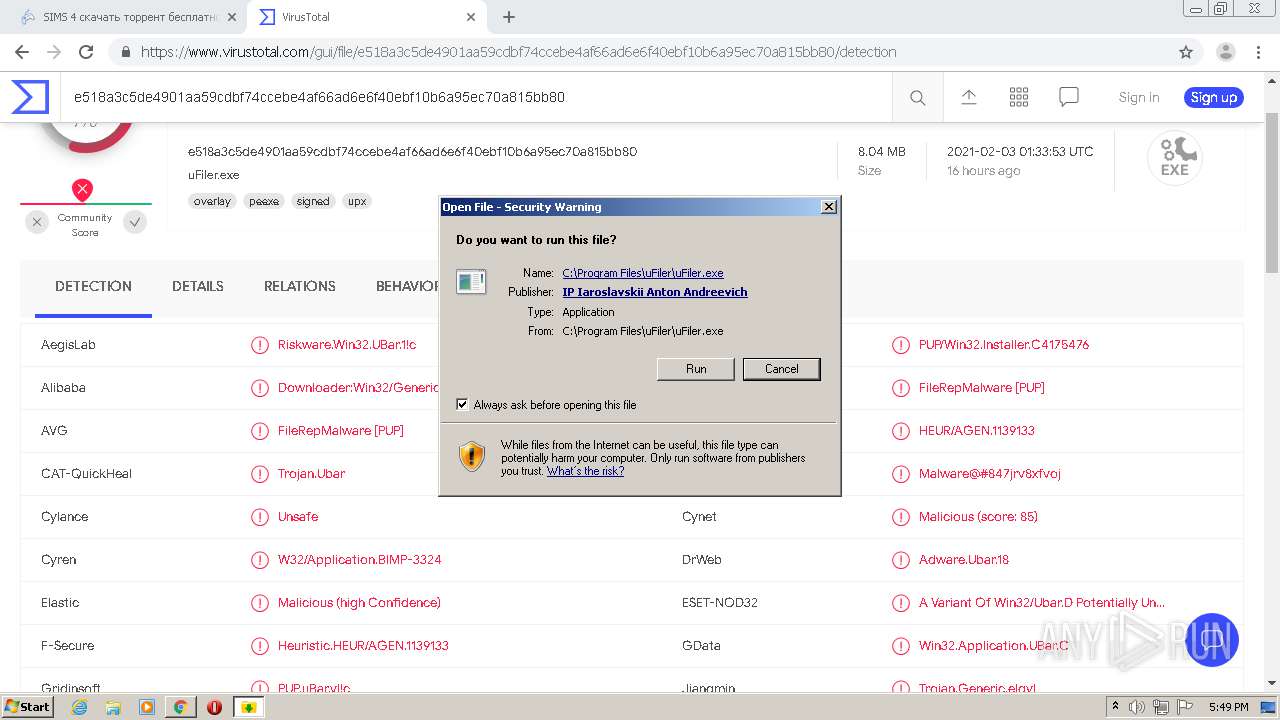
Task: Open the What's the risk link
Action: pos(585,471)
